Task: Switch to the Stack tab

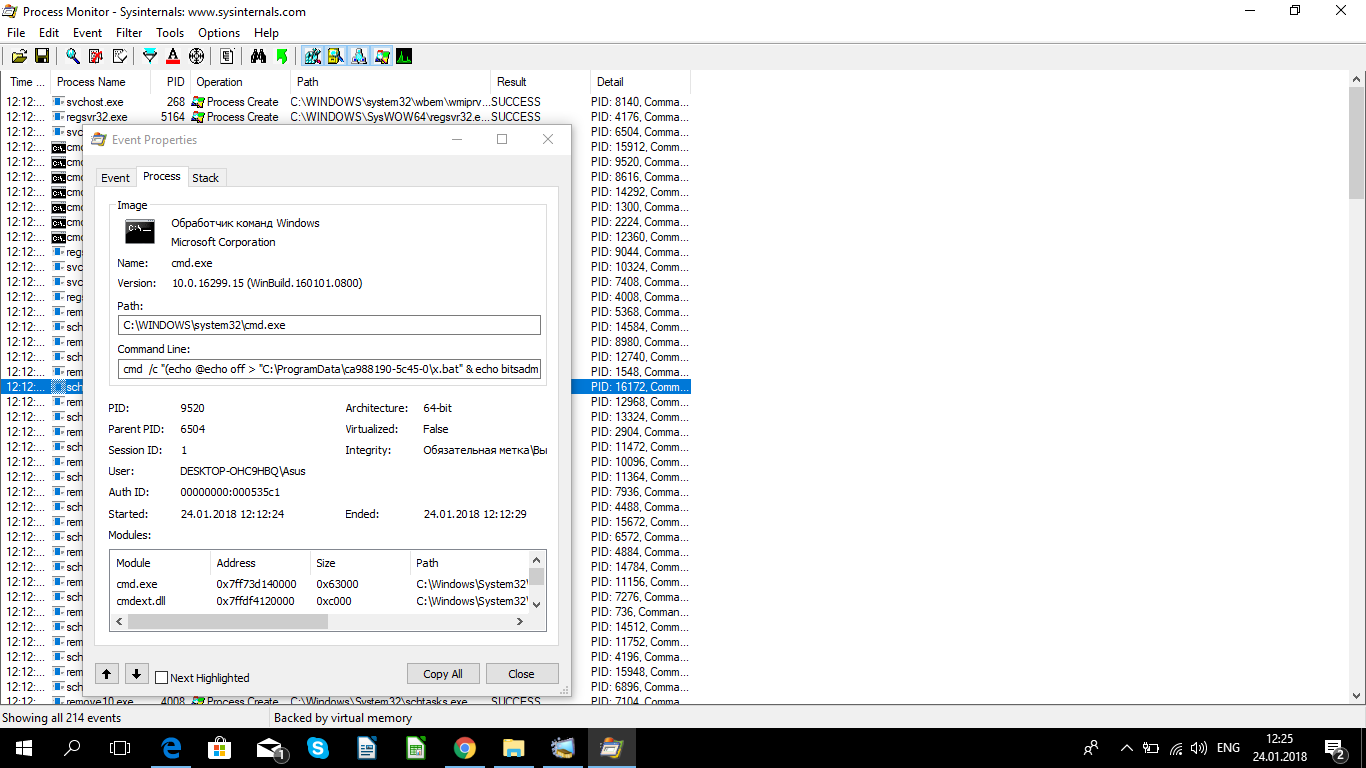Action: [206, 178]
